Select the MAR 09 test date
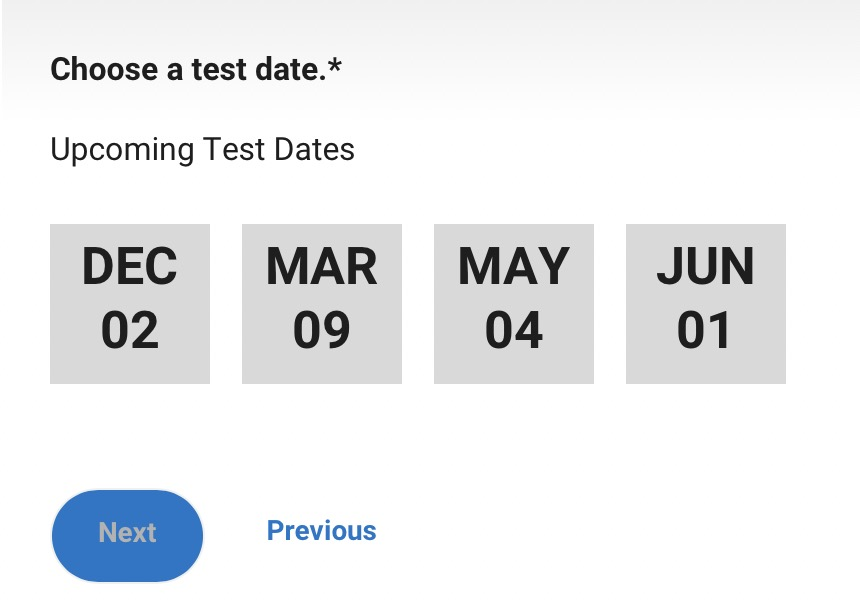This screenshot has width=860, height=608. click(x=322, y=303)
